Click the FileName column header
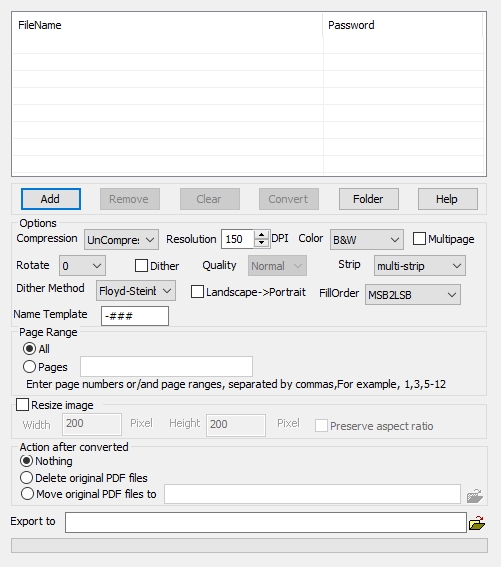Viewport: 501px width, 567px height. click(x=167, y=25)
